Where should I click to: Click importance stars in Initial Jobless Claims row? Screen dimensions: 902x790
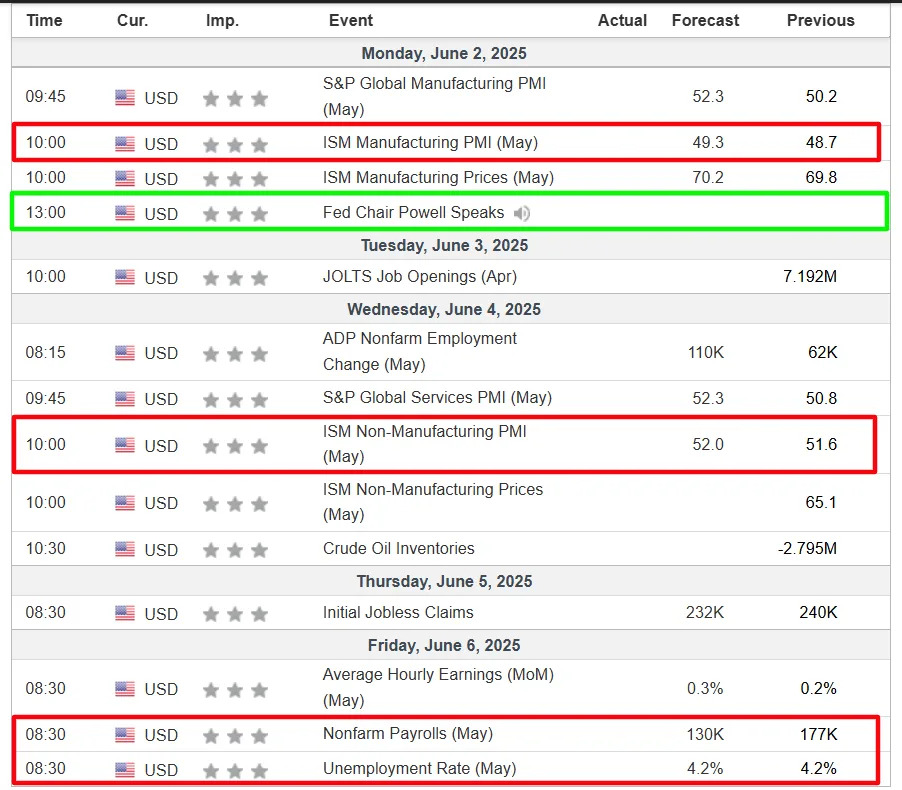click(235, 615)
